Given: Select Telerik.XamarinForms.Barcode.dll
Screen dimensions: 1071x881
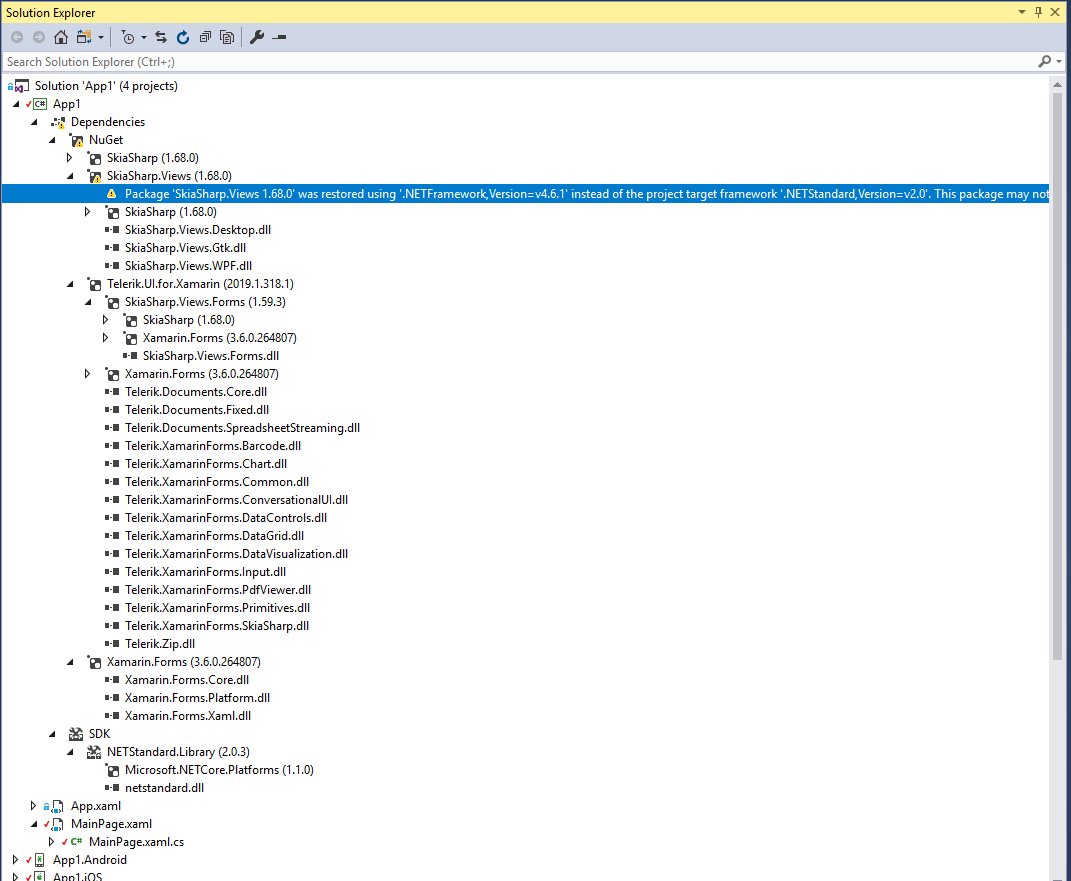Looking at the screenshot, I should 213,446.
